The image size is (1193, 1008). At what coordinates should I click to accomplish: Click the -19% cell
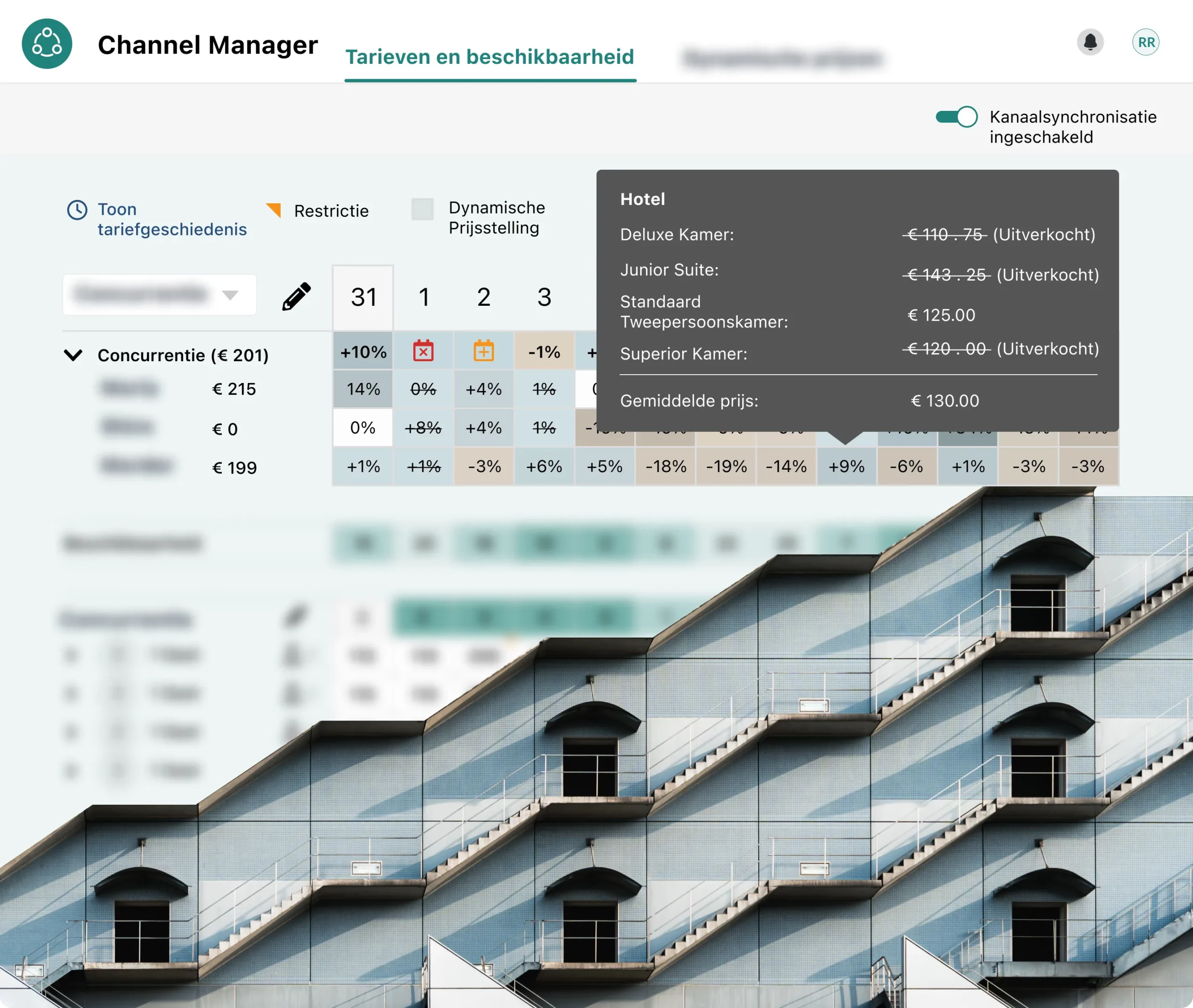(x=726, y=466)
